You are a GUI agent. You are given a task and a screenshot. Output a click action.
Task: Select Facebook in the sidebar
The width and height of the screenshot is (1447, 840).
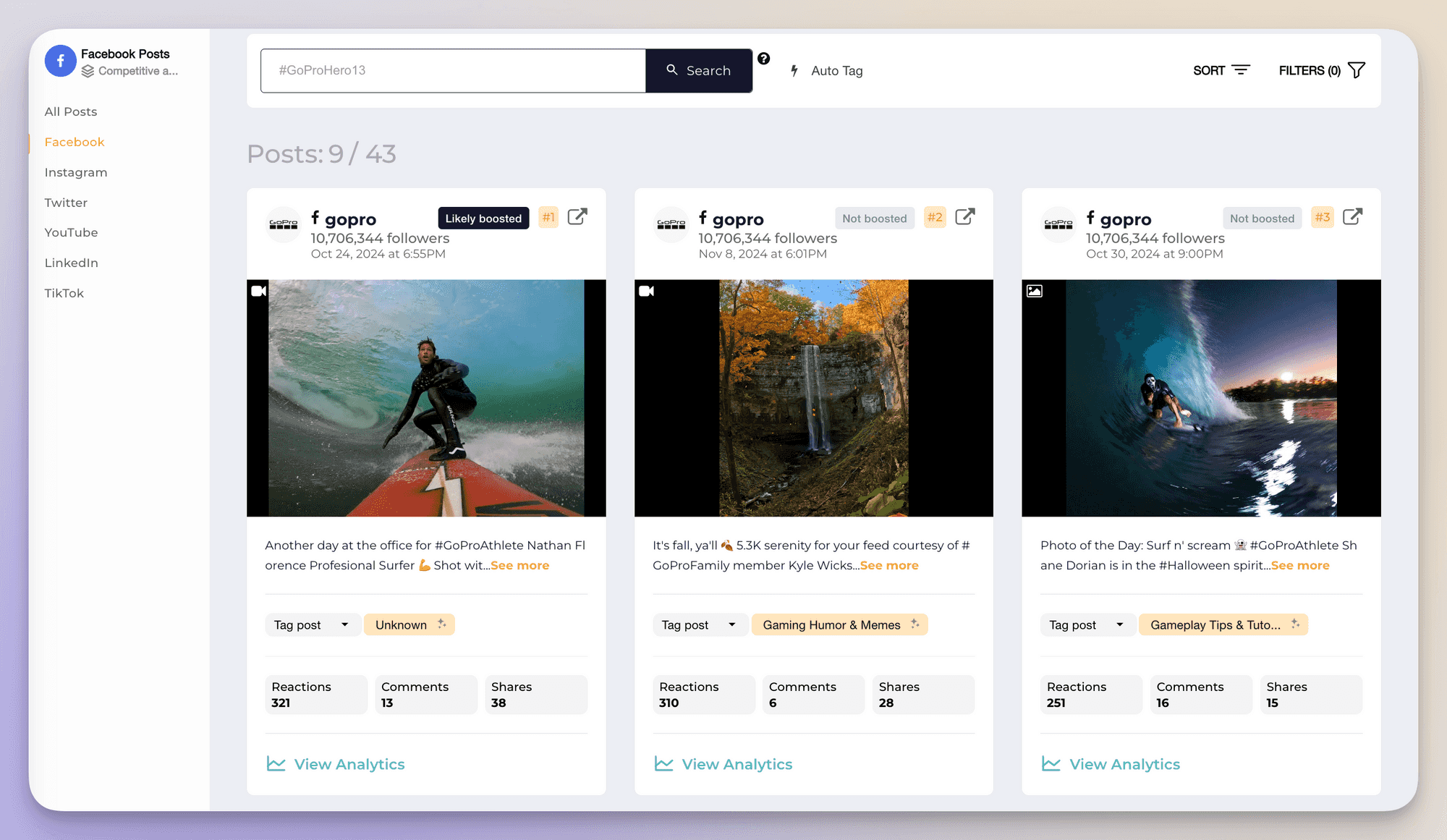point(75,142)
